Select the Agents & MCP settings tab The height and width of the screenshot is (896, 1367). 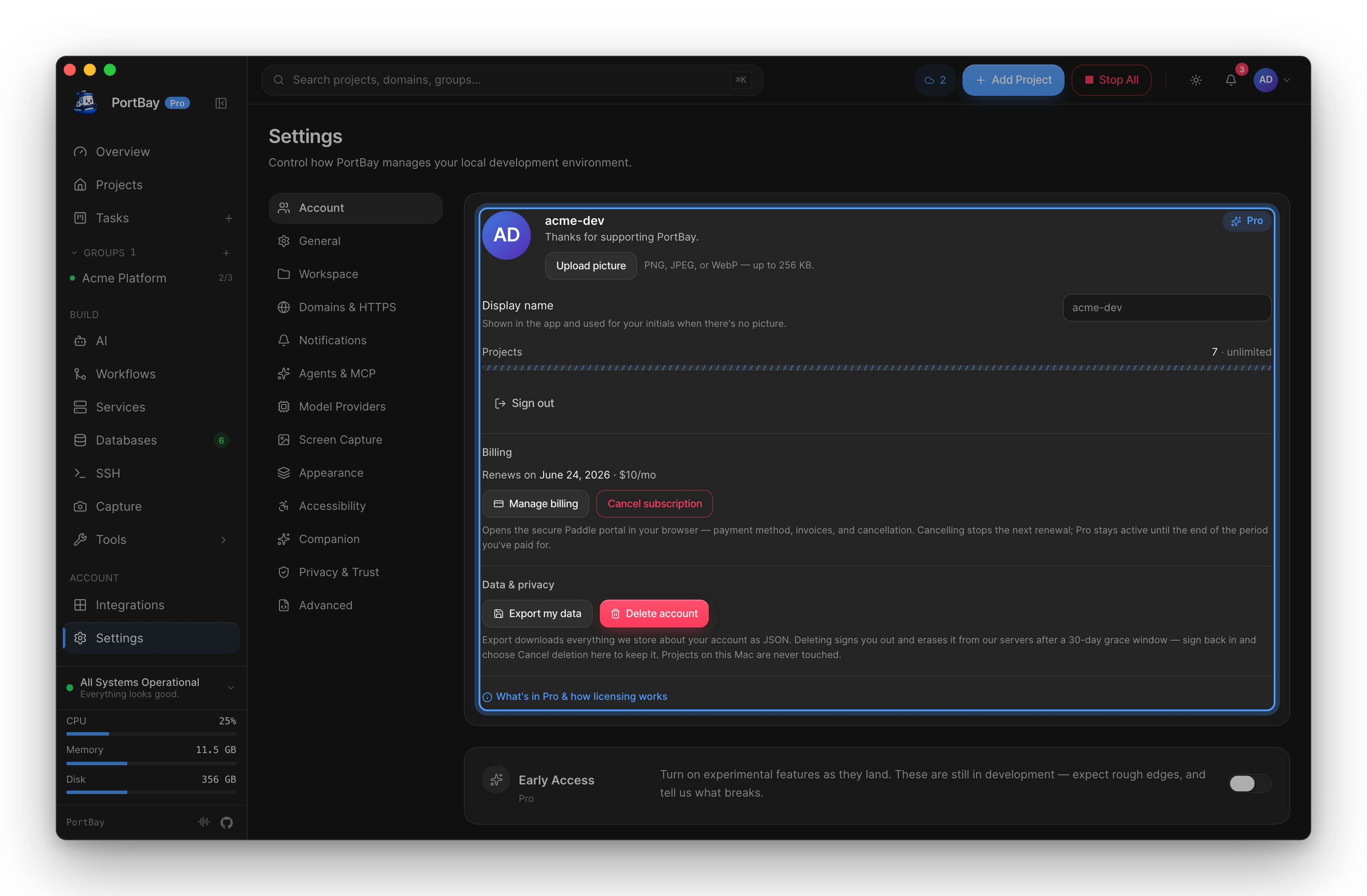(356, 373)
